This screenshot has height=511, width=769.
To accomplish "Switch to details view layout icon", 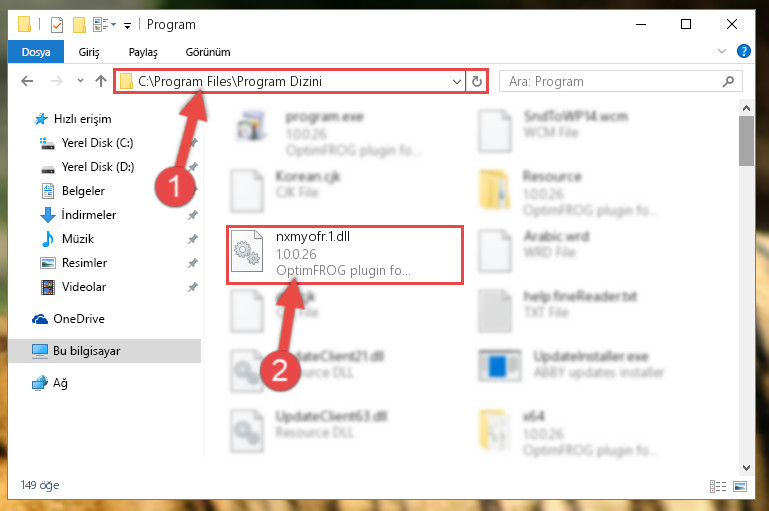I will pyautogui.click(x=718, y=486).
